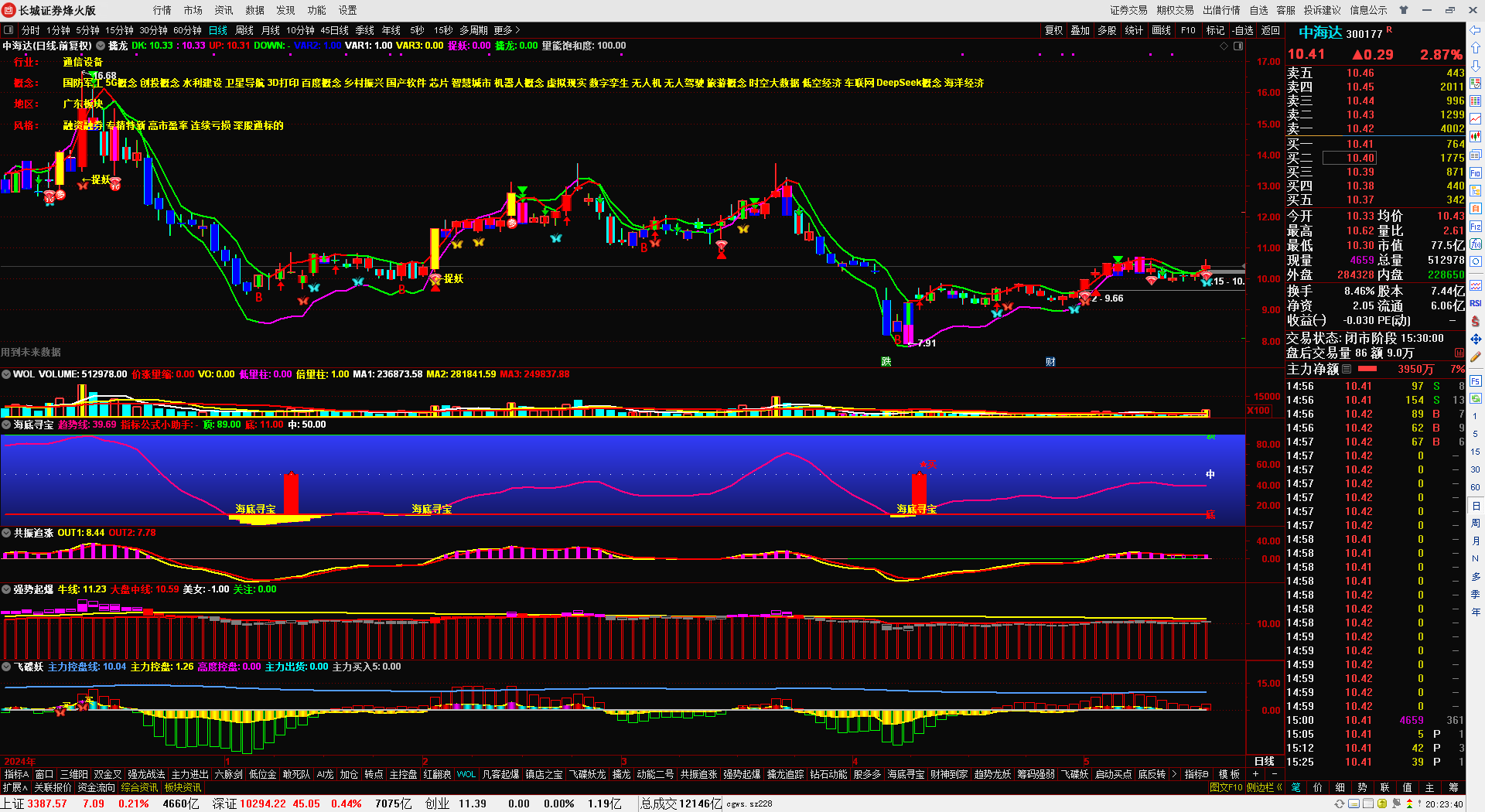
Task: Collapse the 侧边栏 sidebar
Action: tap(1264, 787)
